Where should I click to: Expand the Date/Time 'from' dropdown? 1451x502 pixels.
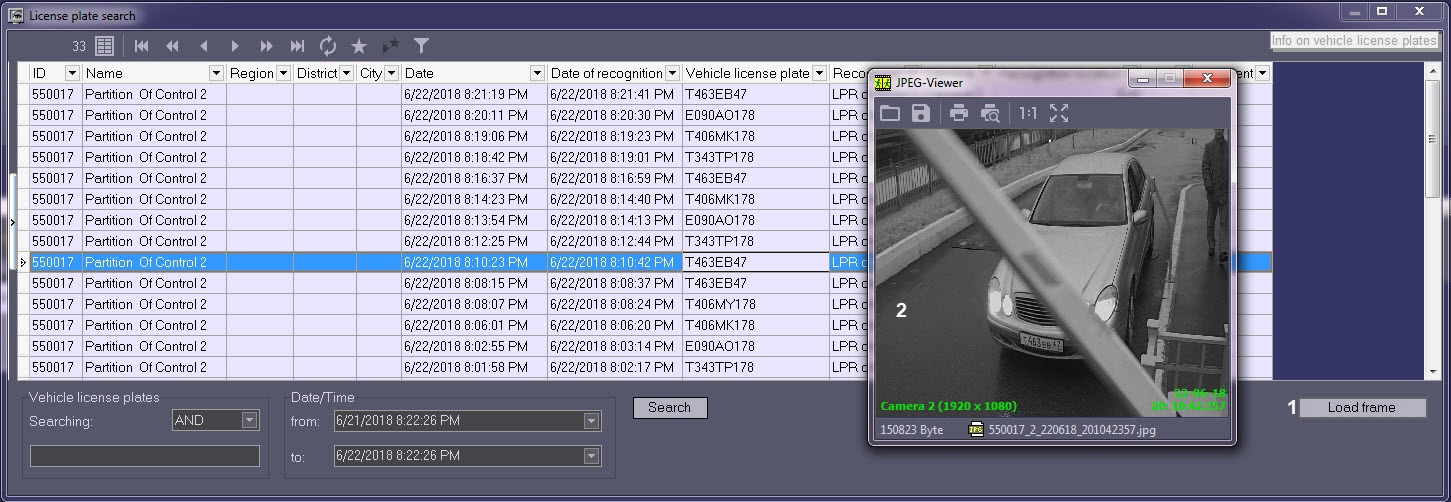(x=591, y=421)
